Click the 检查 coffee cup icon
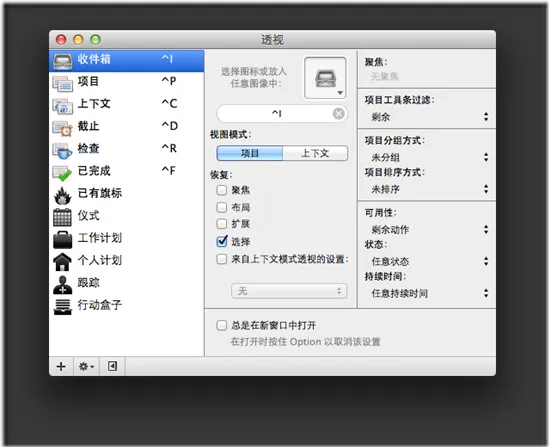This screenshot has height=448, width=549. (x=62, y=150)
